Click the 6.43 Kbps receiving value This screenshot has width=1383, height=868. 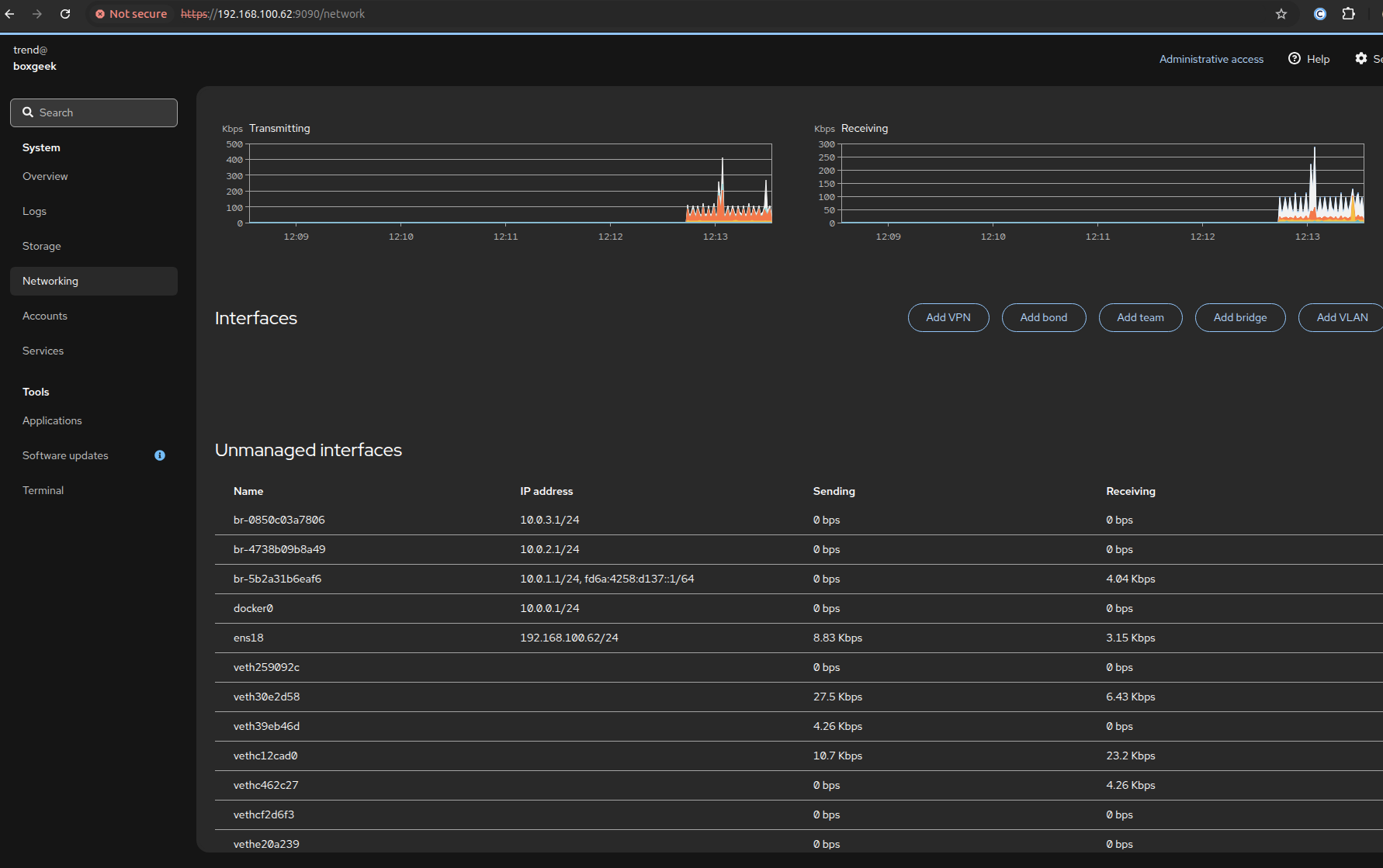pos(1130,697)
